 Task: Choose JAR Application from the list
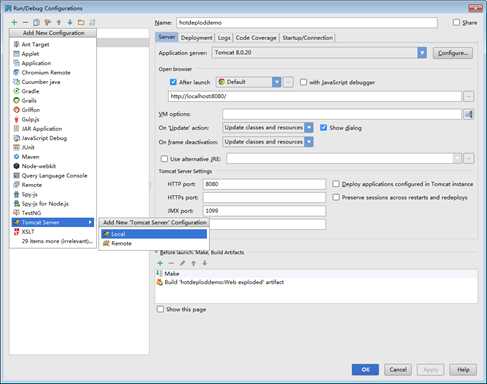click(x=53, y=129)
